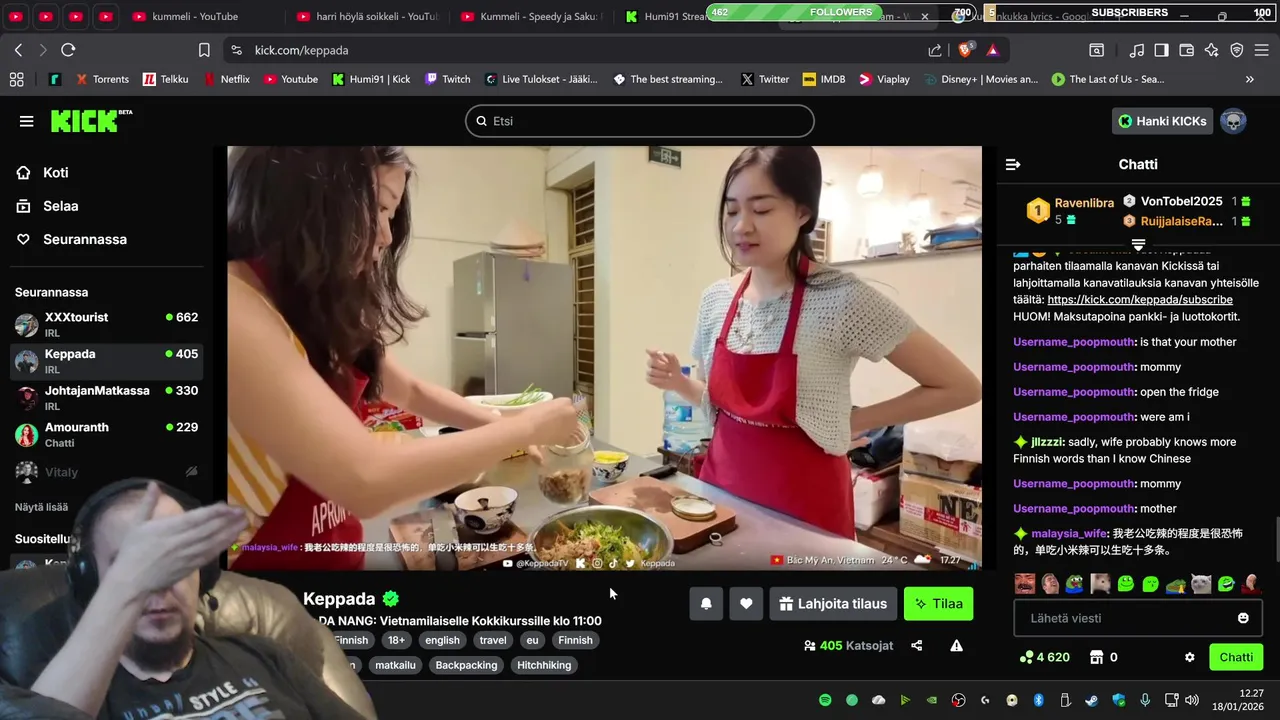Screen dimensions: 1280x720
Task: Report stream via warning triangle icon
Action: click(x=956, y=646)
